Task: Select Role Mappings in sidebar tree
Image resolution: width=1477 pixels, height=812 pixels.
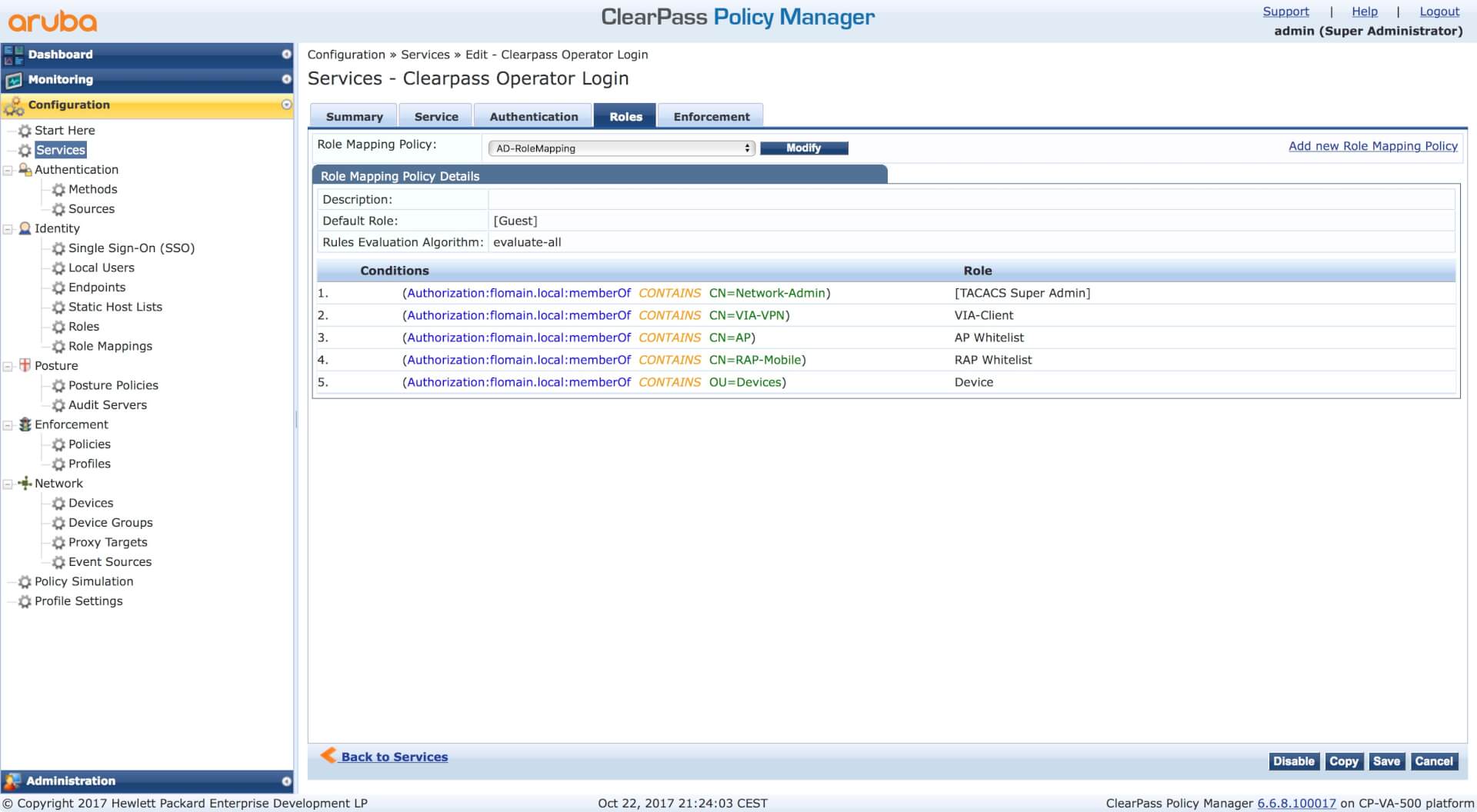Action: [110, 346]
